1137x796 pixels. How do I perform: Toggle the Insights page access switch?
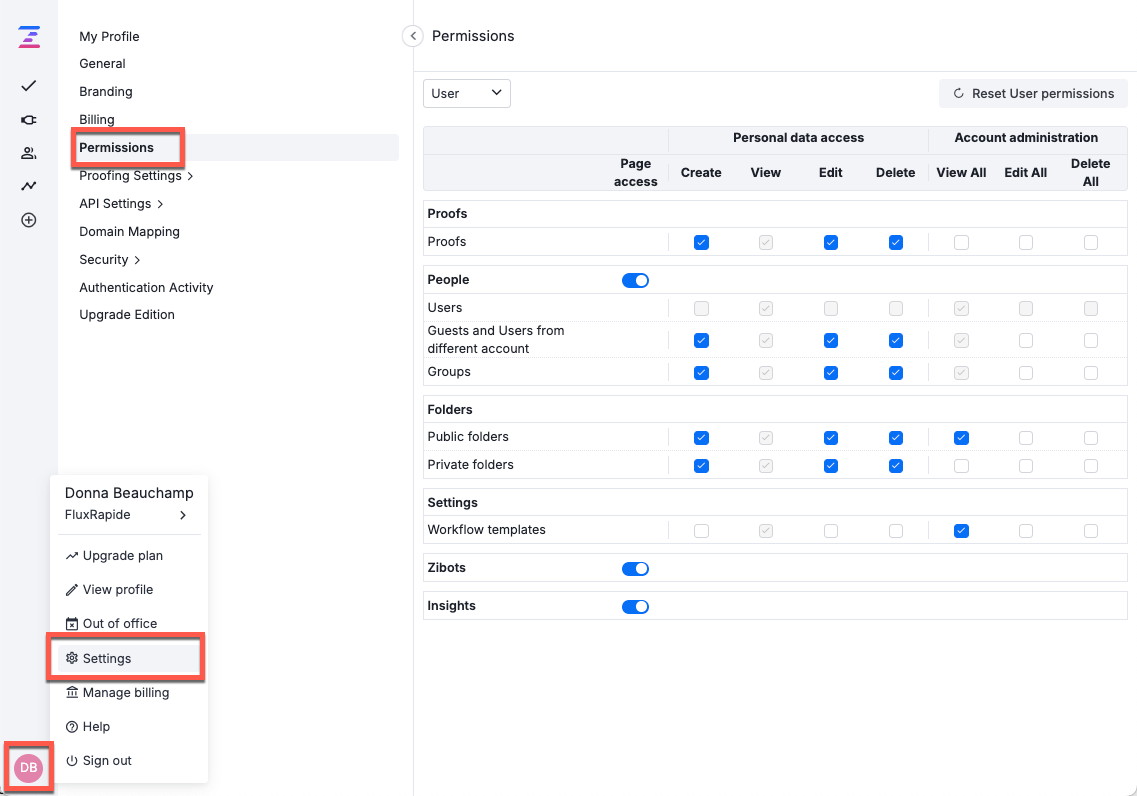point(635,606)
